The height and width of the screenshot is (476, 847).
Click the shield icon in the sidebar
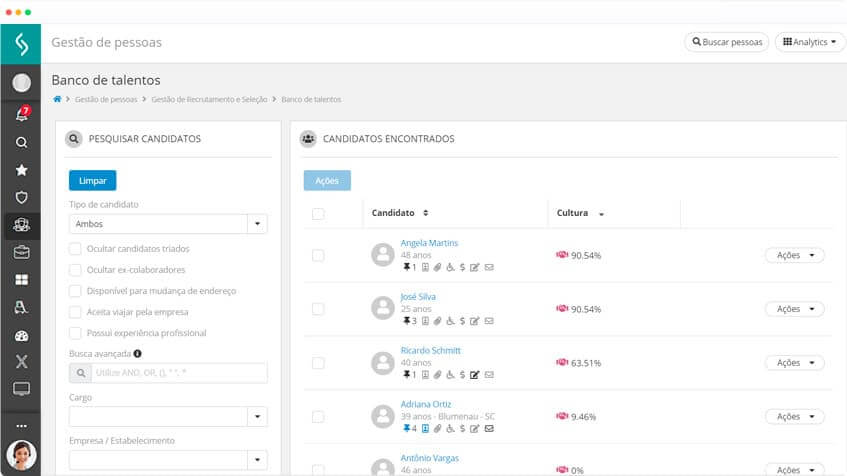(x=21, y=197)
